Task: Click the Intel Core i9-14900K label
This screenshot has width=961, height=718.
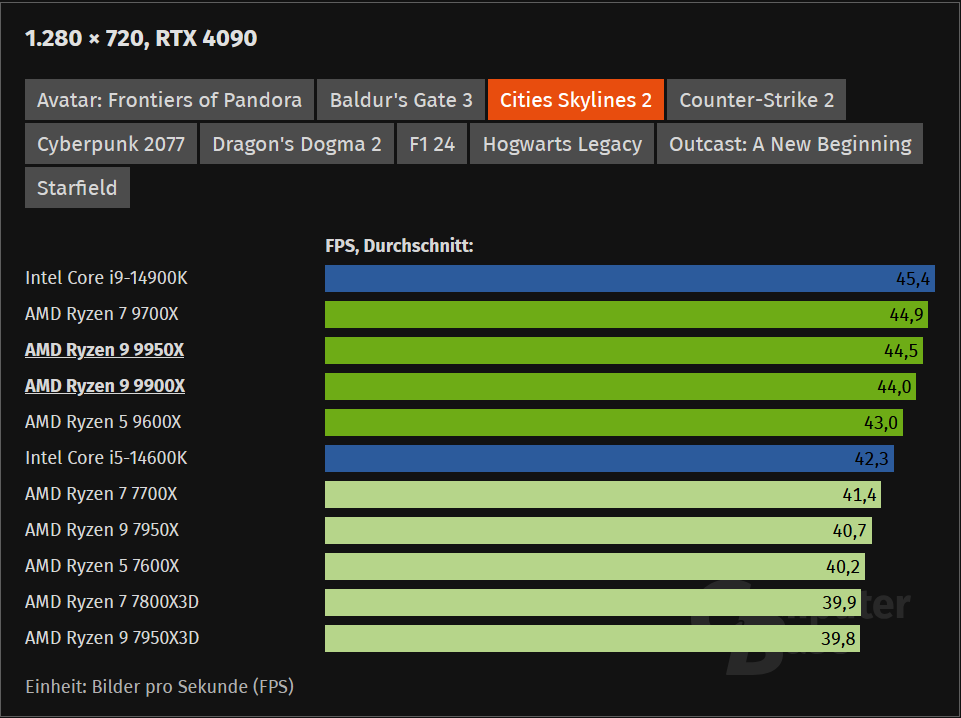Action: 106,278
